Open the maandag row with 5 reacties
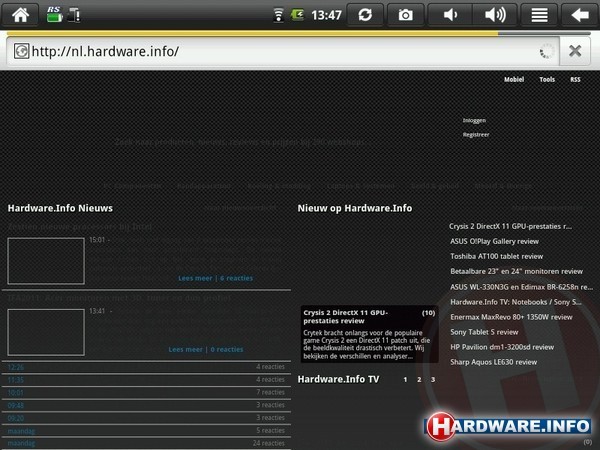This screenshot has width=600, height=450. coord(146,430)
